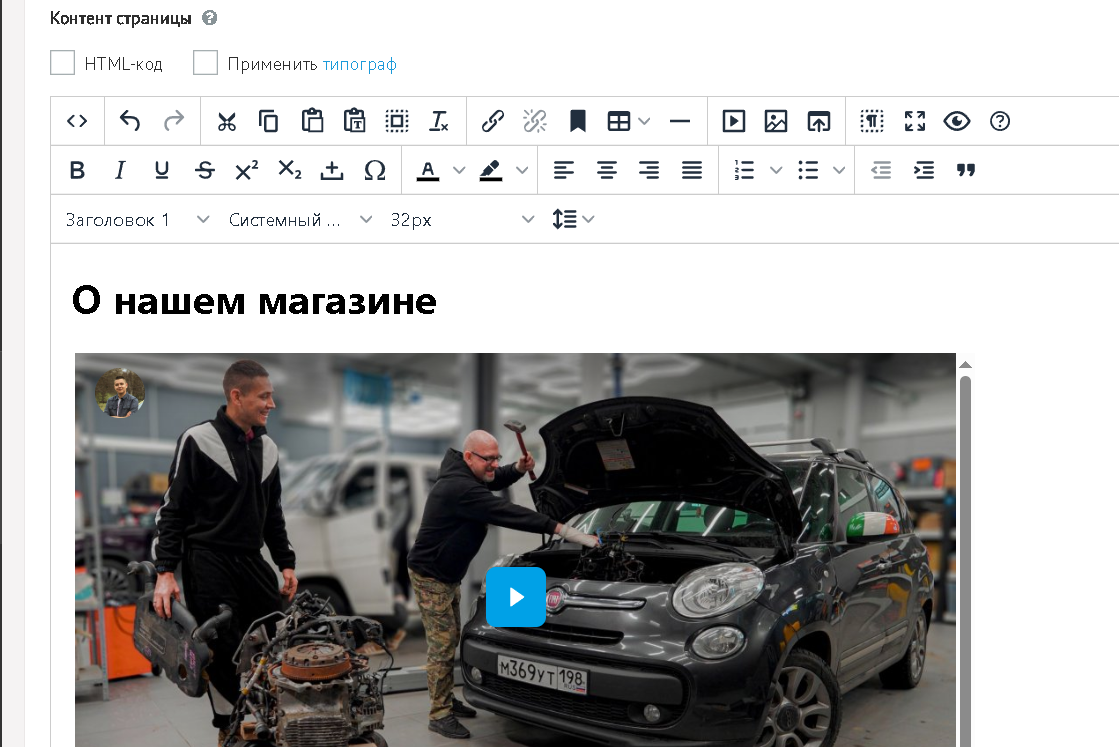1119x747 pixels.
Task: Expand the table insert menu
Action: pos(644,121)
